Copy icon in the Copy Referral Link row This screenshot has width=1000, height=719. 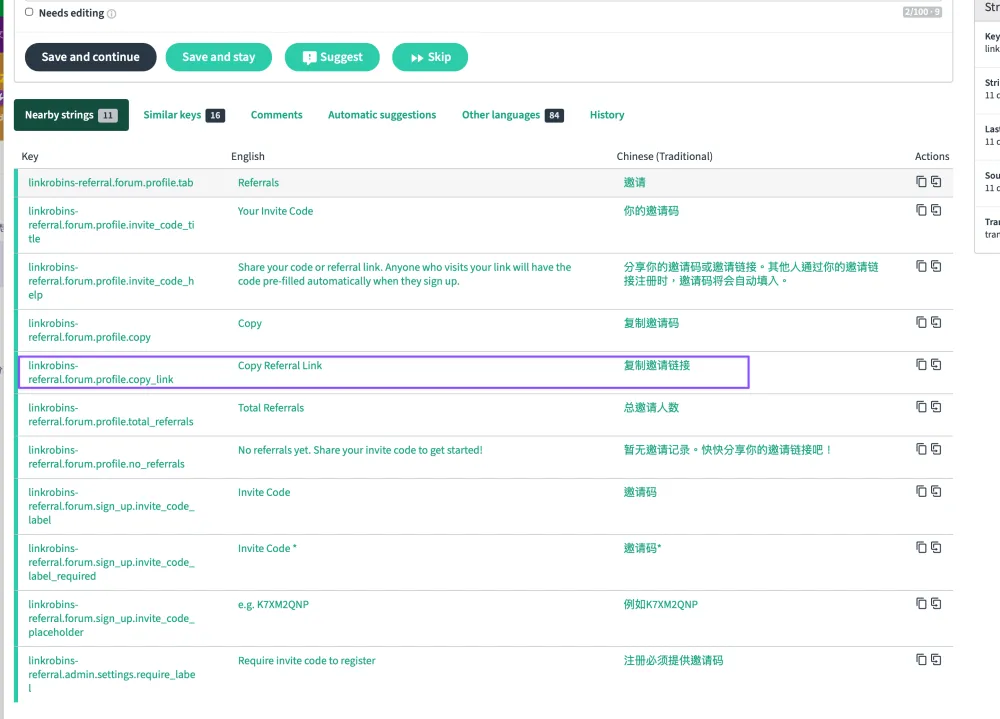point(921,364)
